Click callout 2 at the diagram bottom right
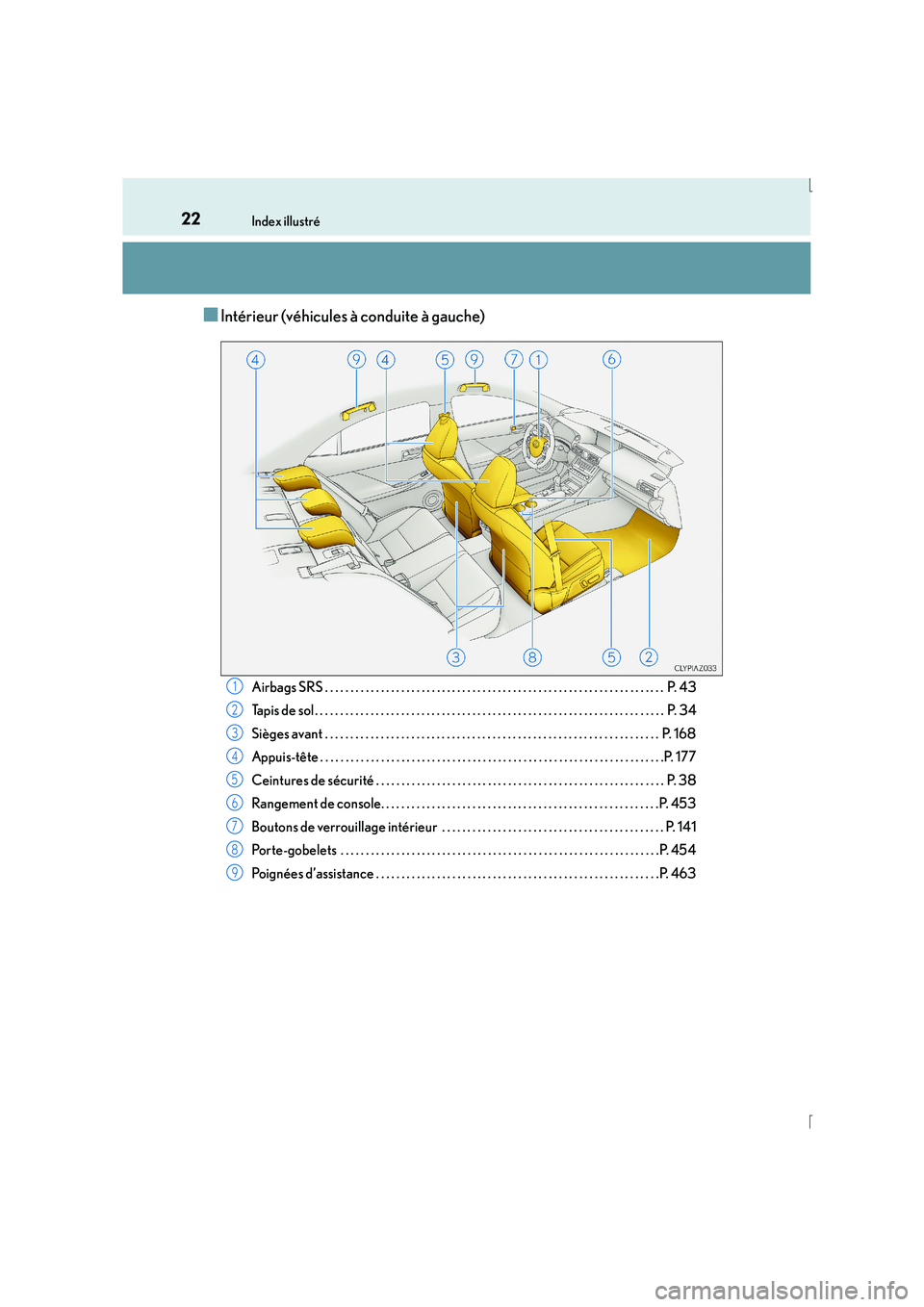The image size is (924, 1307). coord(649,656)
